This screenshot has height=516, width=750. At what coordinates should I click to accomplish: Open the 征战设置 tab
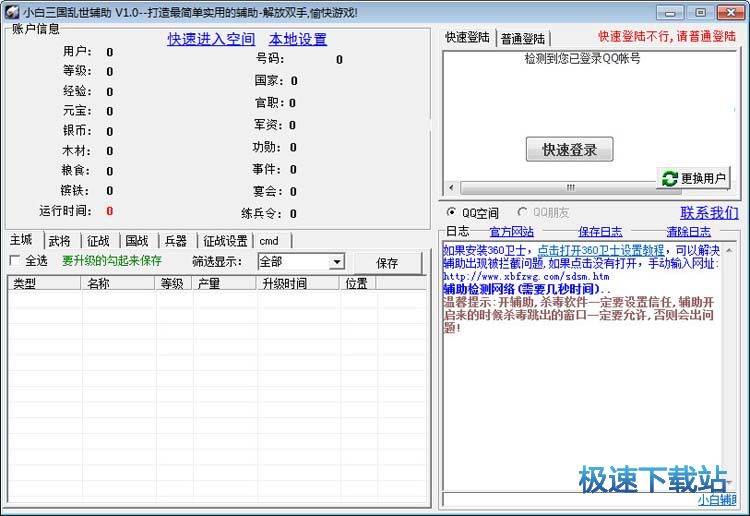[x=225, y=241]
